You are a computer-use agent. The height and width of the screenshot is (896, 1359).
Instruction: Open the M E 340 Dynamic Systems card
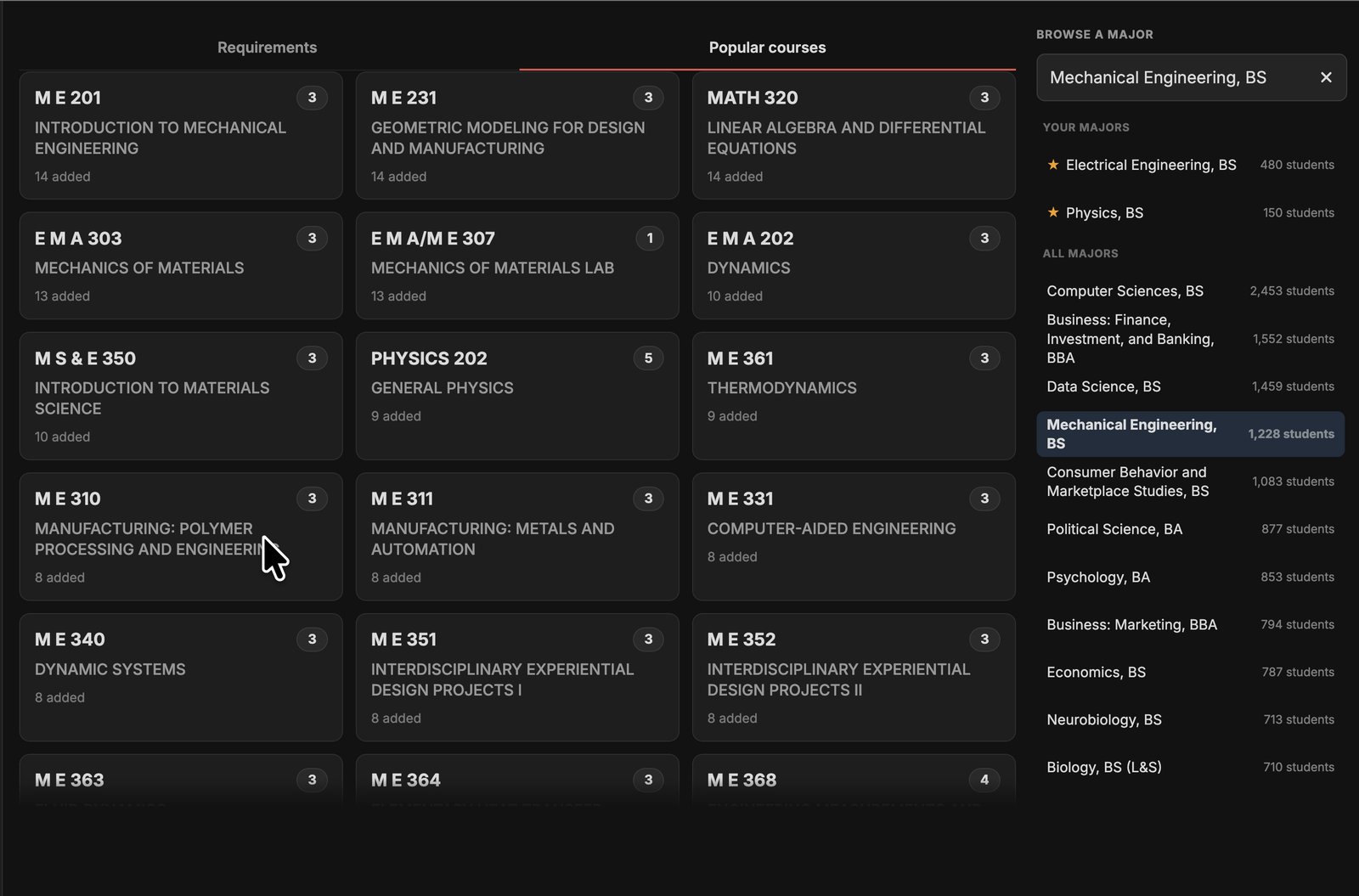pos(181,677)
